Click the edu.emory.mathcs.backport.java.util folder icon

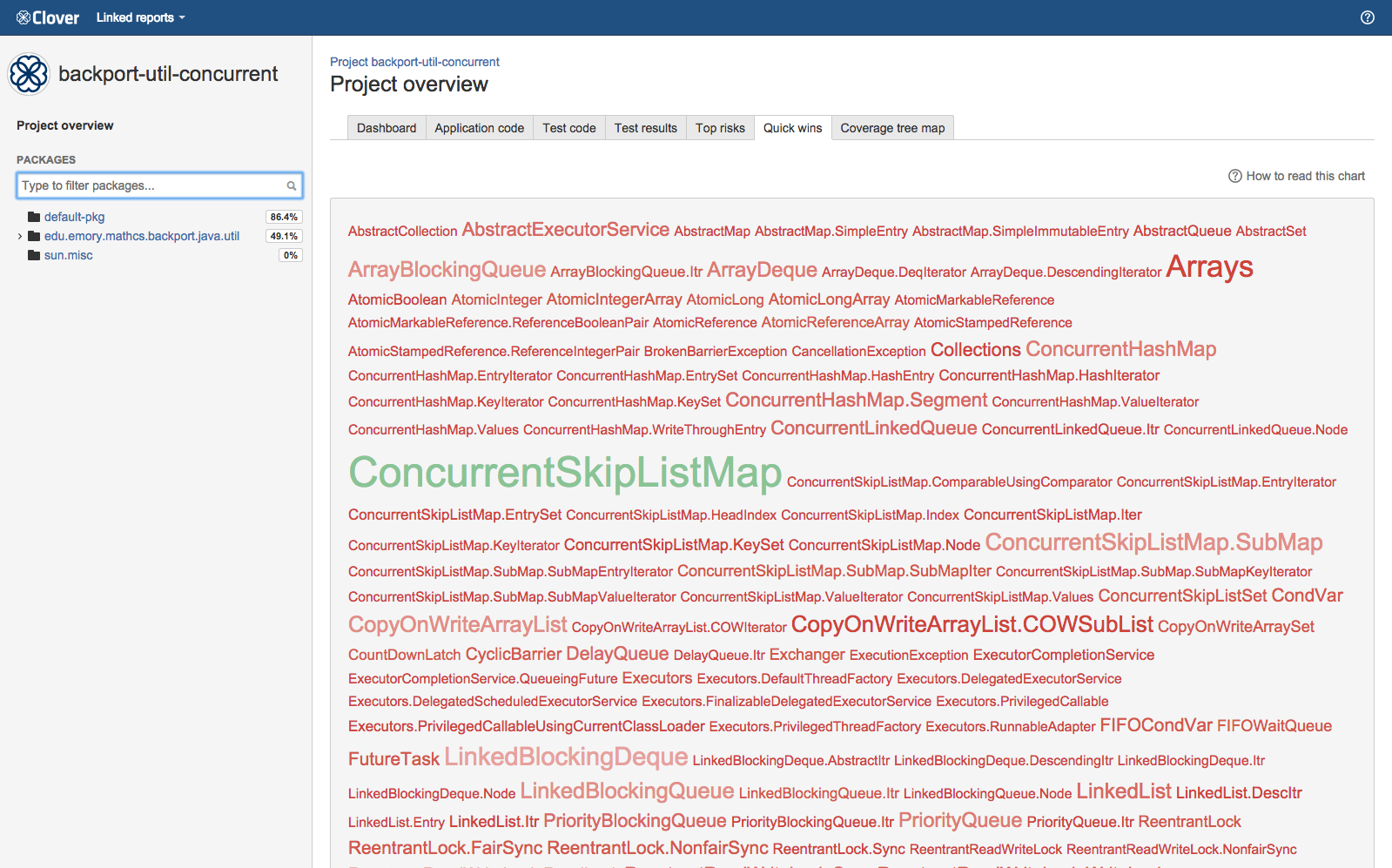click(34, 236)
